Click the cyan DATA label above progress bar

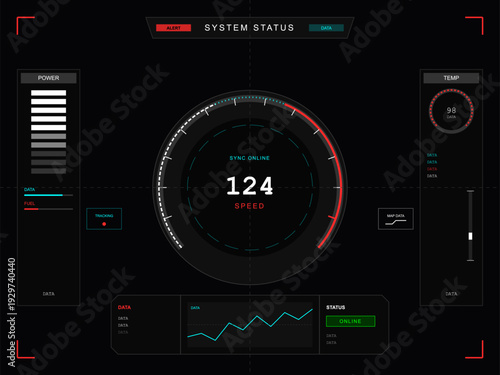coord(29,189)
